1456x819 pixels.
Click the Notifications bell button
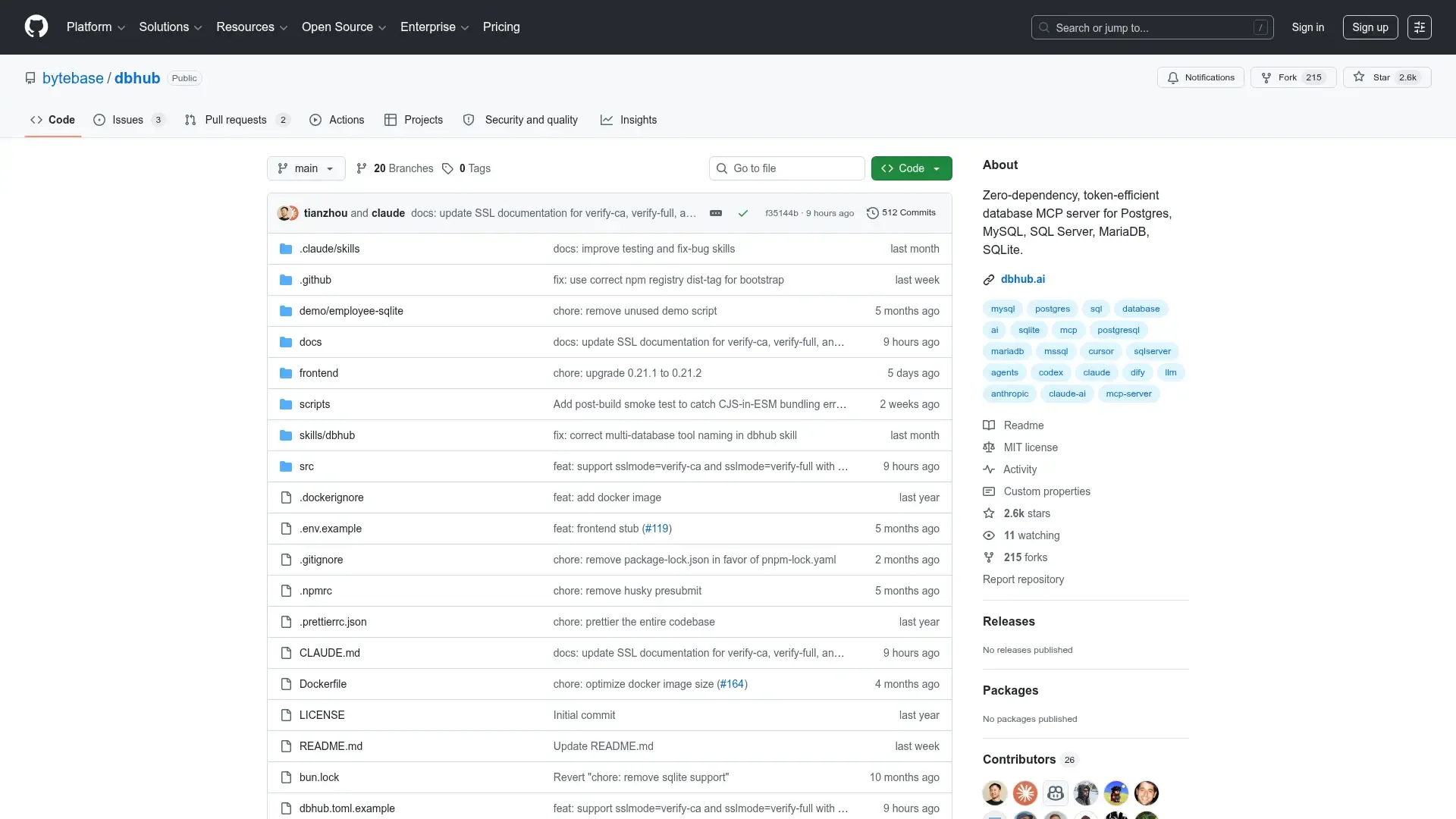pos(1200,77)
